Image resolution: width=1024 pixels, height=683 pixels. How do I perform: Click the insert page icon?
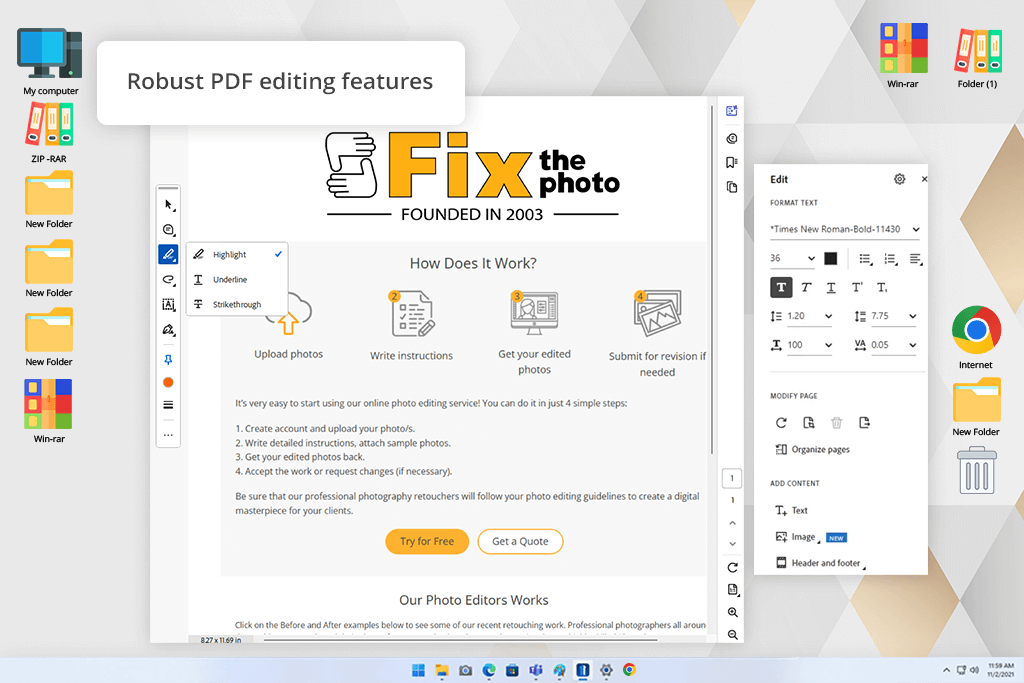pyautogui.click(x=808, y=423)
